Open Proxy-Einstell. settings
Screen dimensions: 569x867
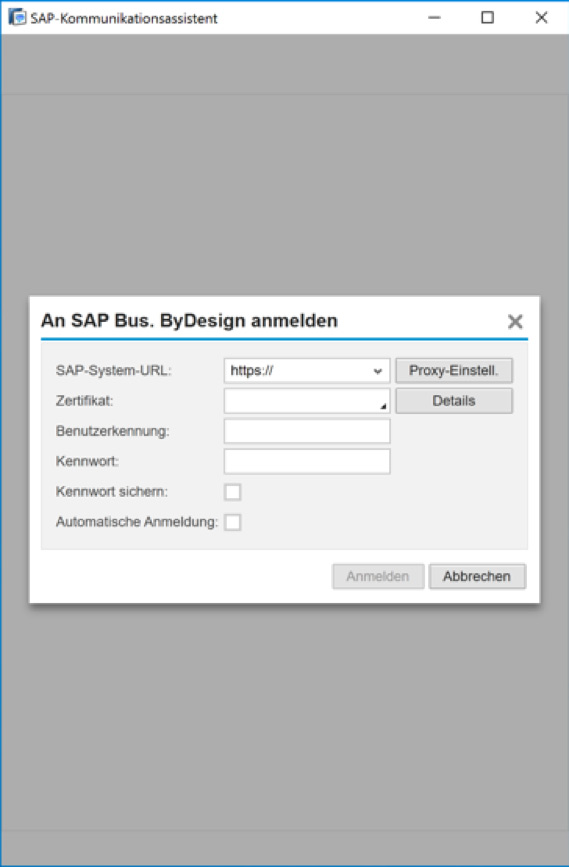point(454,370)
